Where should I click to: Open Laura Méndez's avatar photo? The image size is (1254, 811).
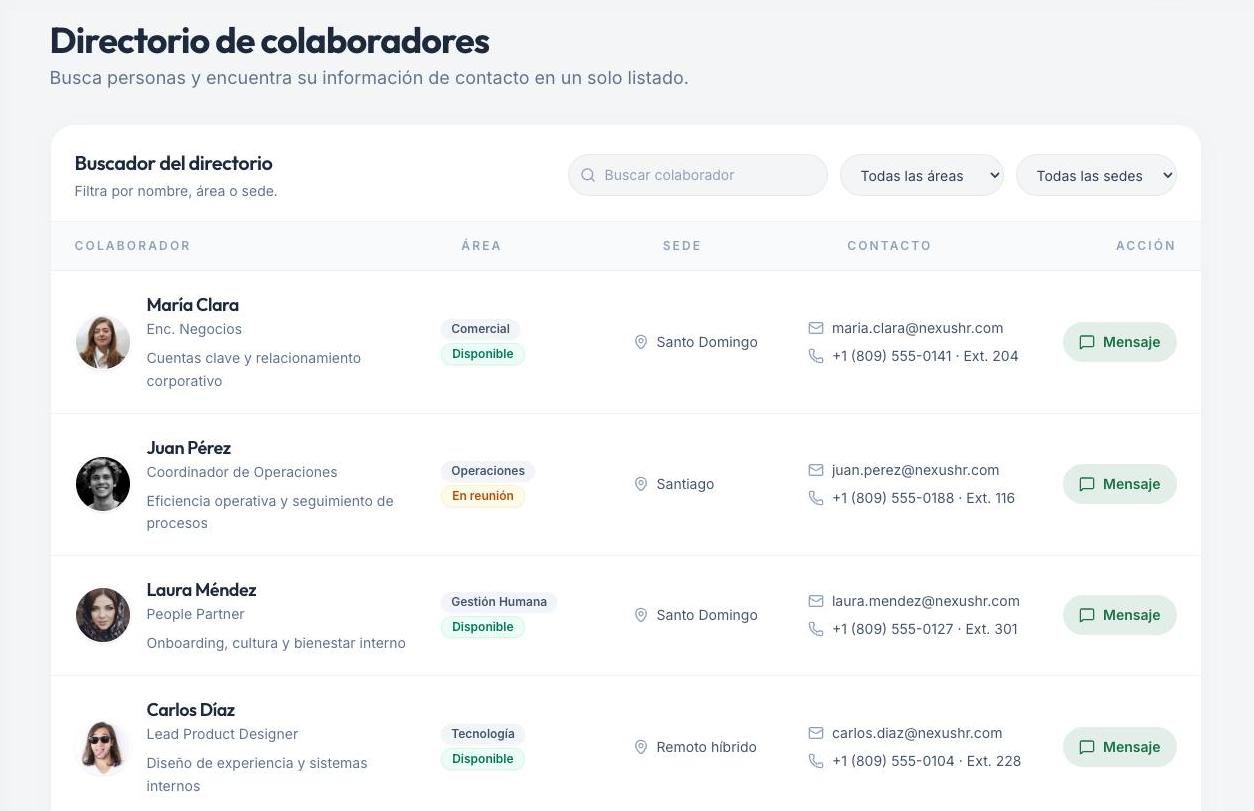pyautogui.click(x=103, y=615)
